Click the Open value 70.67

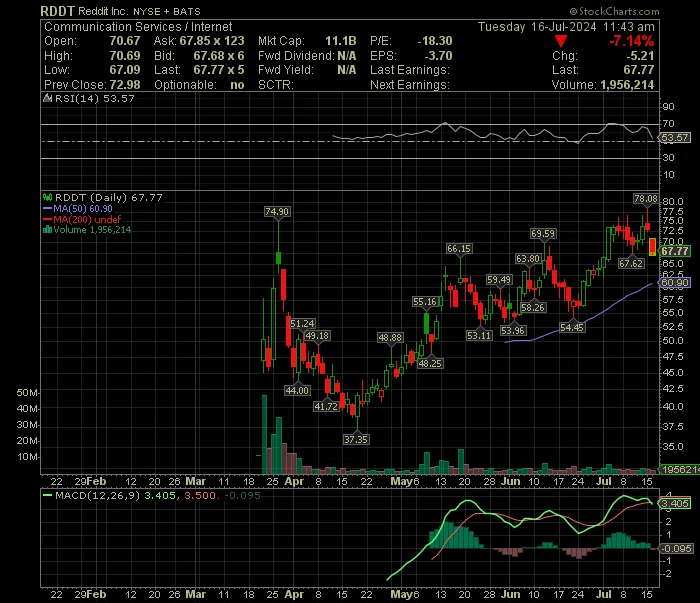[125, 41]
